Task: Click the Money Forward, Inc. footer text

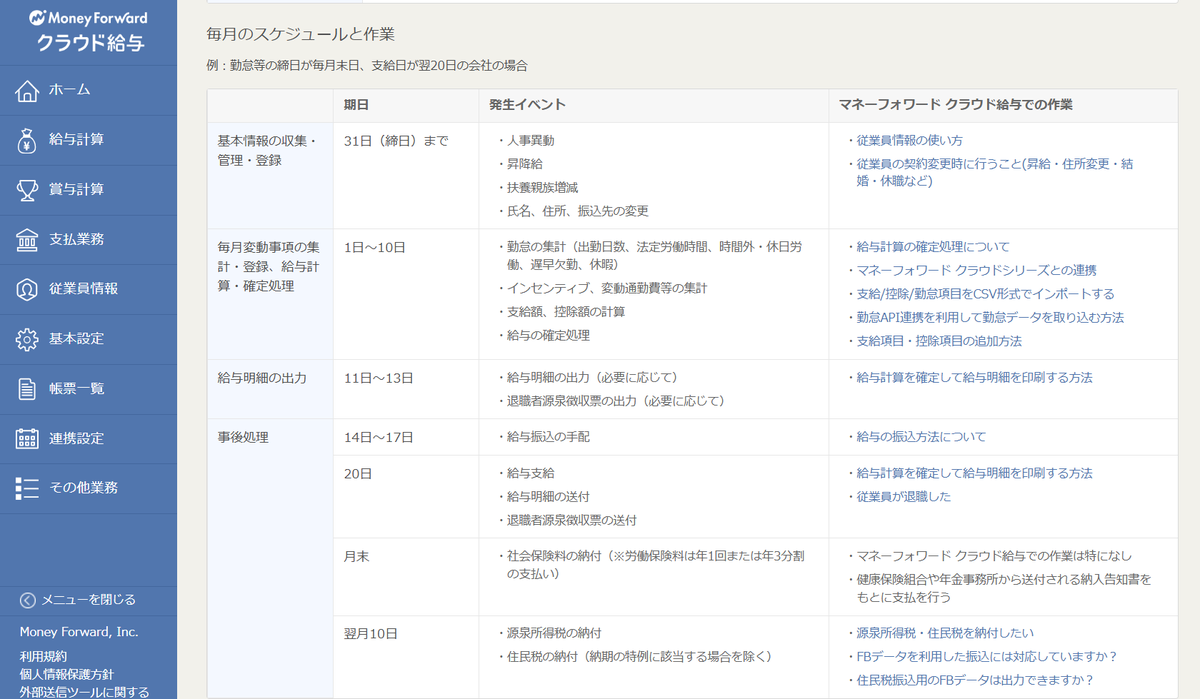Action: (79, 632)
